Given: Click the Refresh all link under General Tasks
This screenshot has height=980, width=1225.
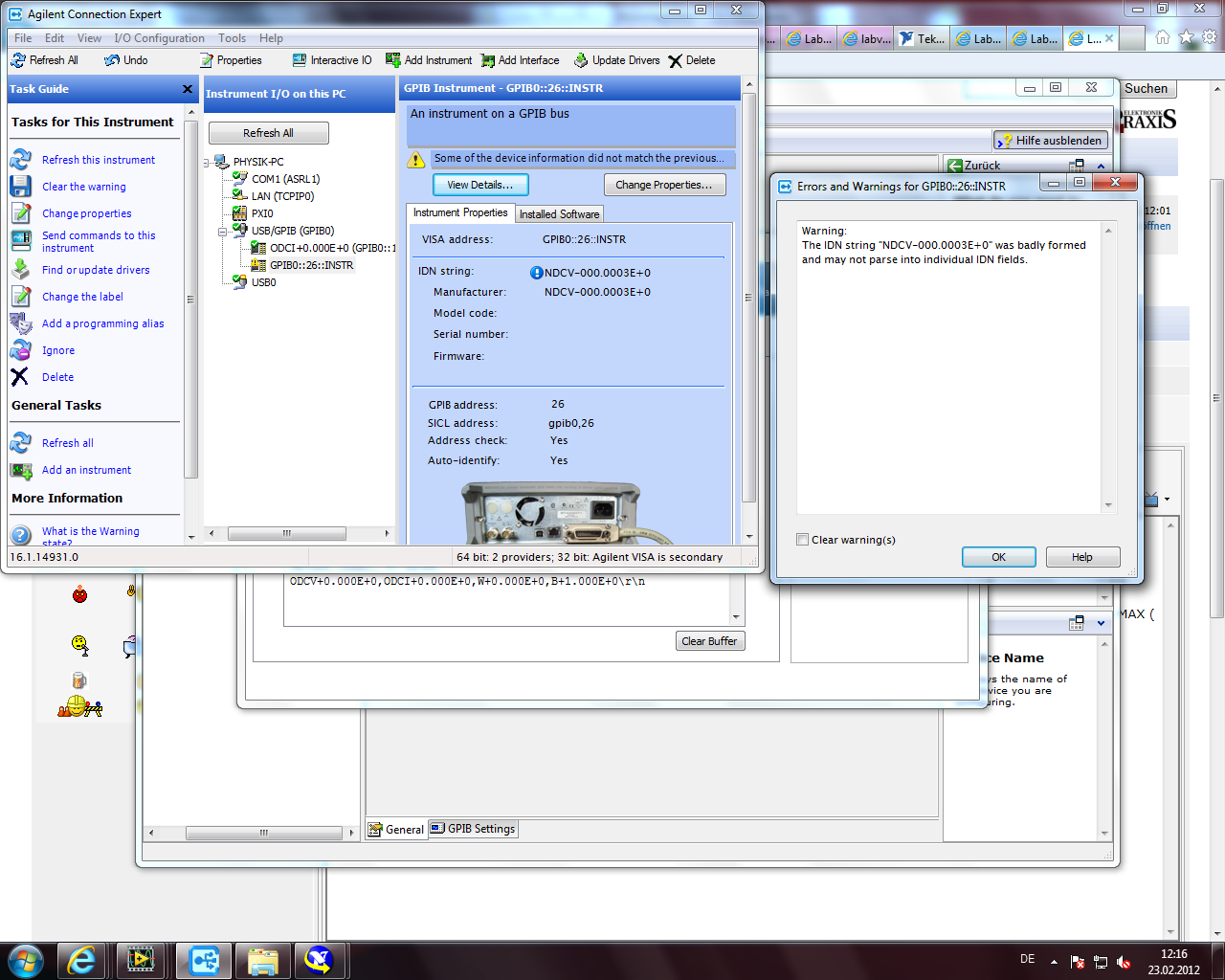Looking at the screenshot, I should (68, 443).
